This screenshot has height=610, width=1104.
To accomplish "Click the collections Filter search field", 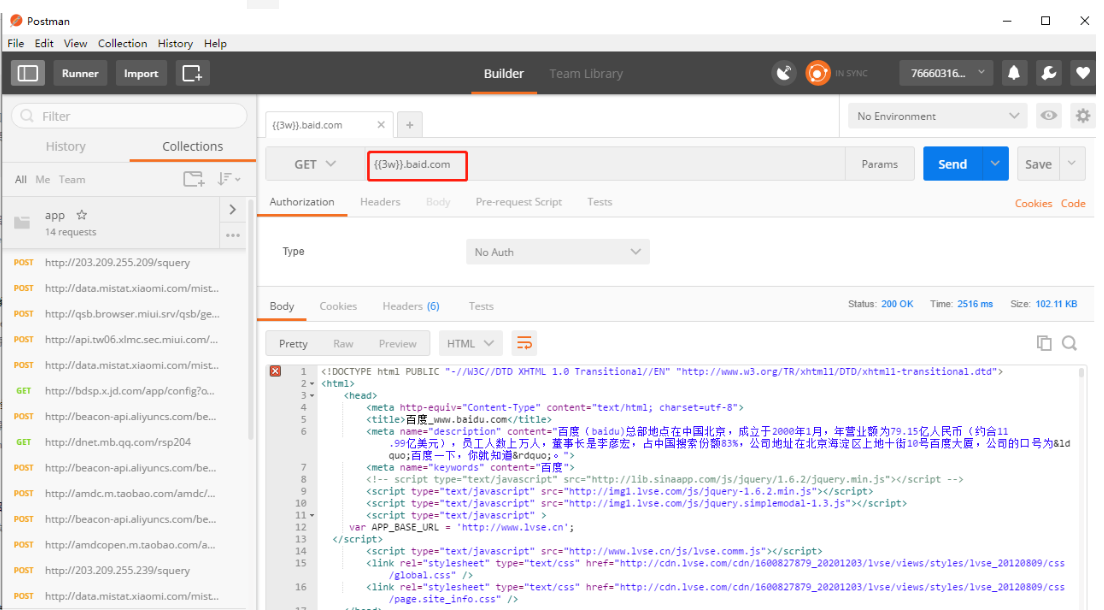I will pos(130,116).
